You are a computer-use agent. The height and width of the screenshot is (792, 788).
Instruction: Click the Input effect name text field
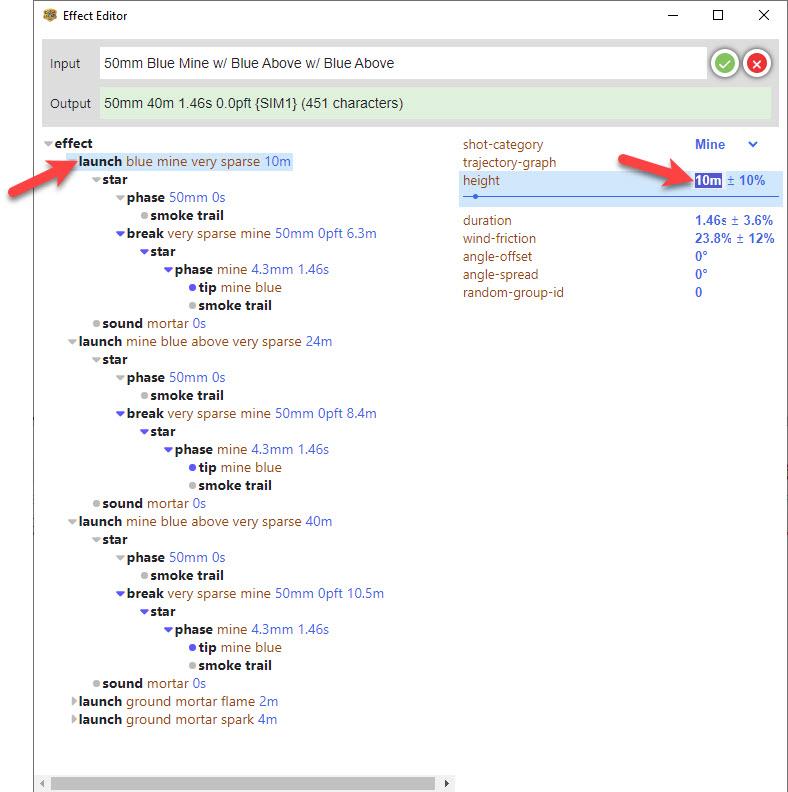(400, 63)
